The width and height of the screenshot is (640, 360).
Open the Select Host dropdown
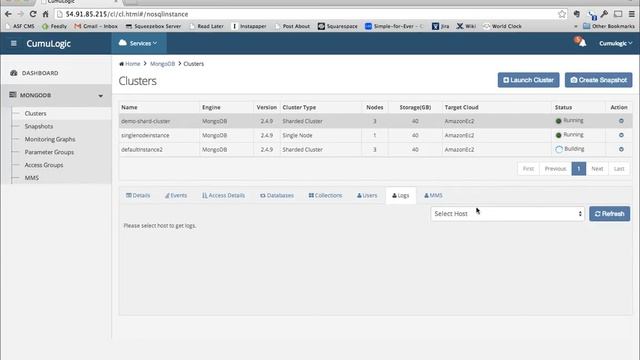point(507,213)
